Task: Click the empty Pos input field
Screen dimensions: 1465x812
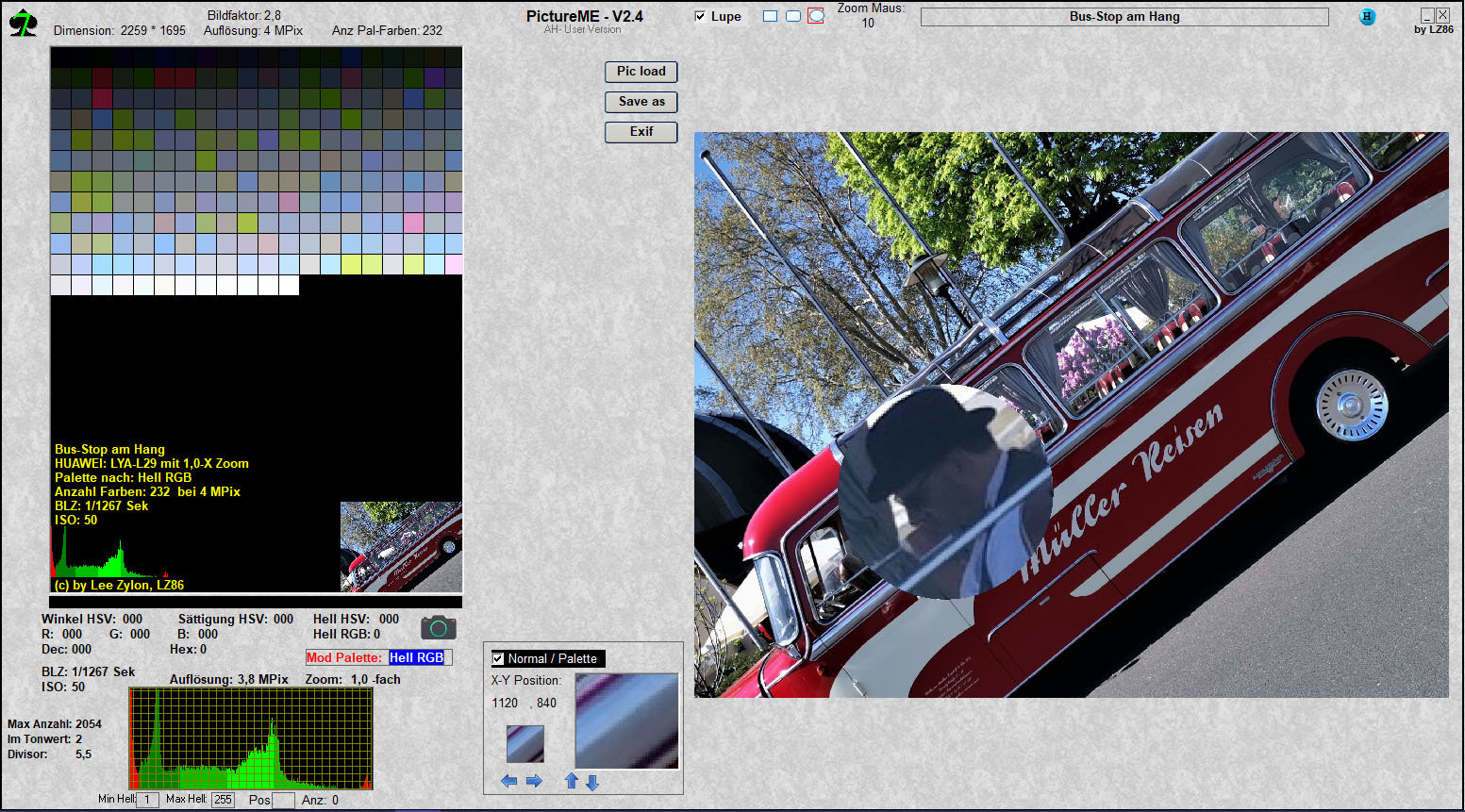Action: tap(283, 800)
